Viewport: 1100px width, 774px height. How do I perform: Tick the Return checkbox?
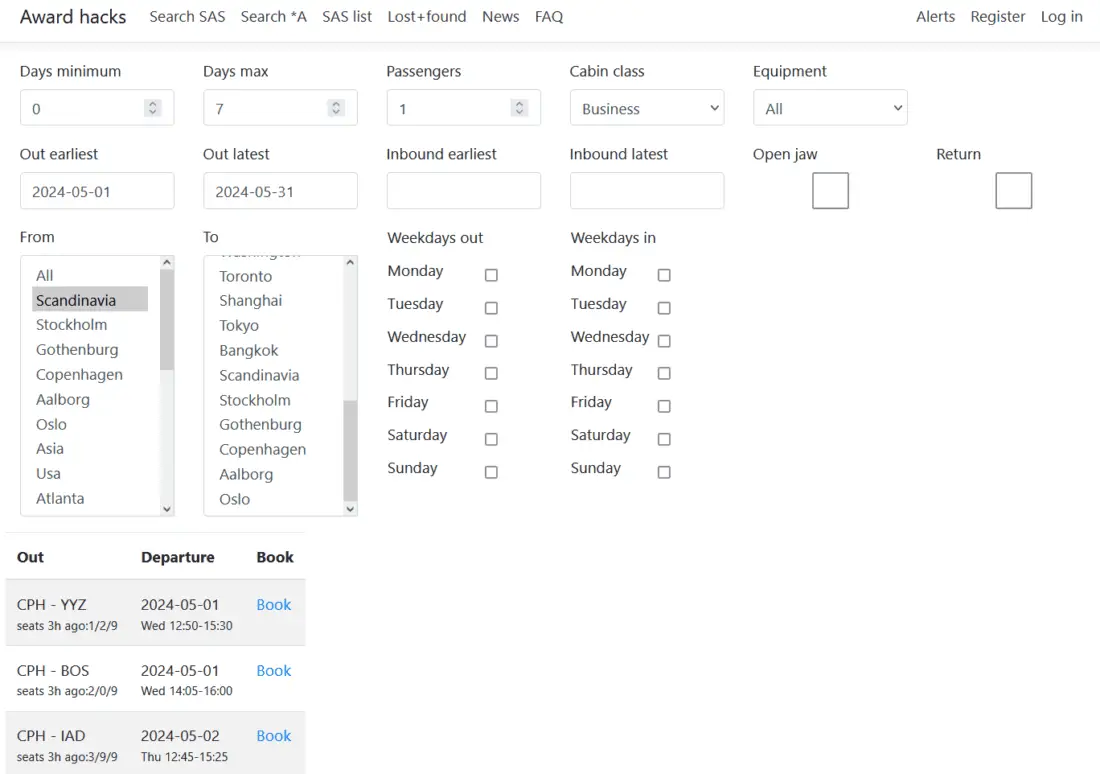tap(1013, 190)
